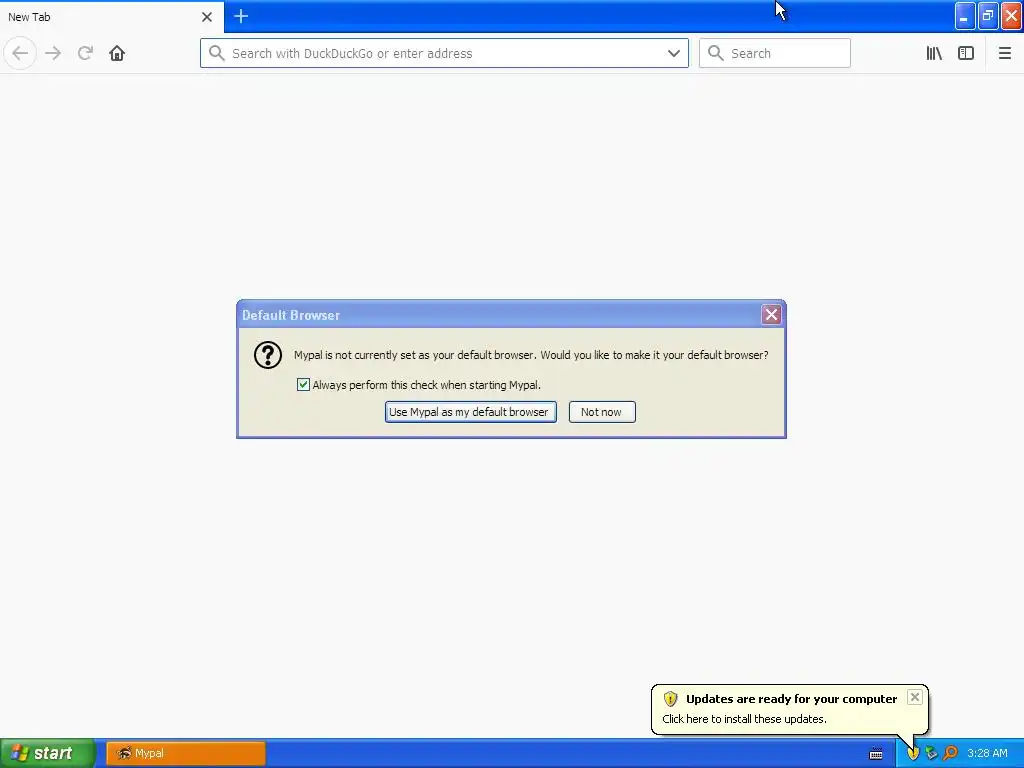Dismiss dialog with Not now
The width and height of the screenshot is (1024, 768).
click(602, 412)
